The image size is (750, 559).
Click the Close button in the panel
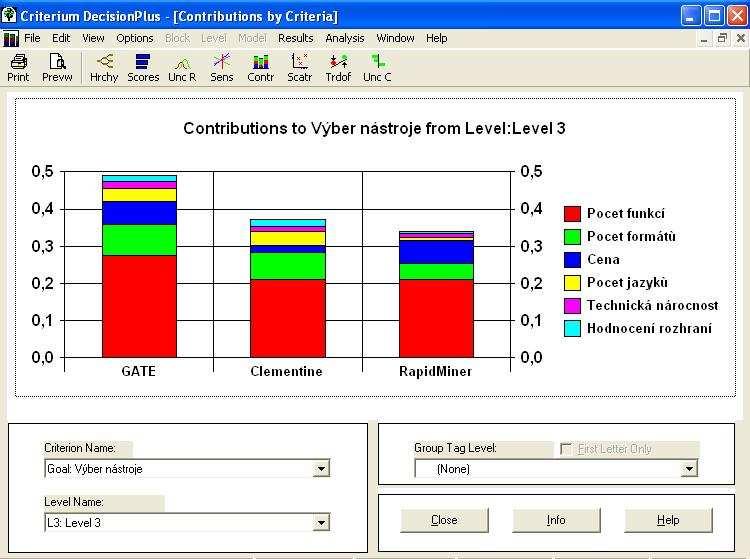tap(444, 520)
